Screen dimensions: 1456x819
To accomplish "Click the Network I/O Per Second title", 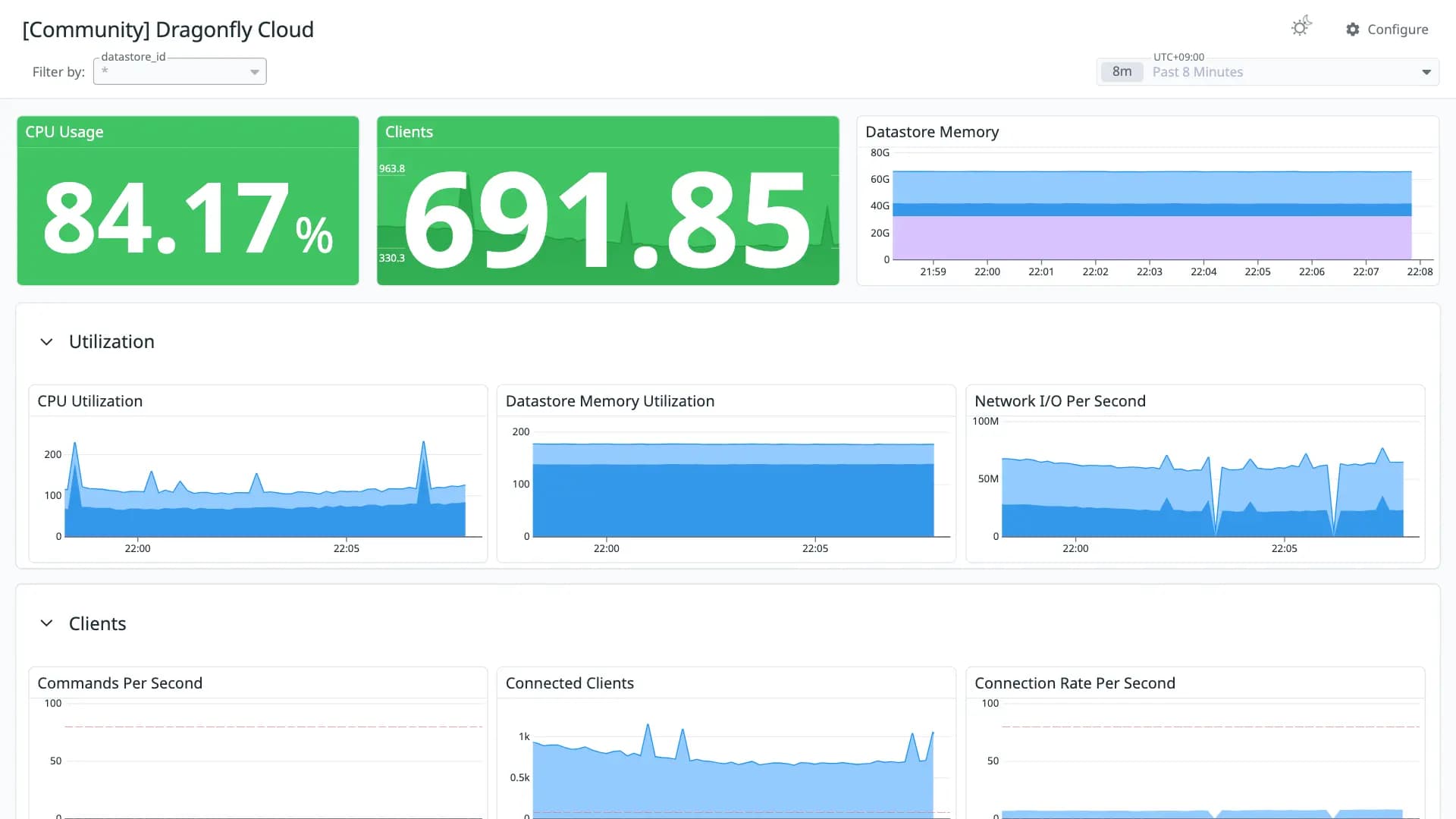I will pos(1060,401).
